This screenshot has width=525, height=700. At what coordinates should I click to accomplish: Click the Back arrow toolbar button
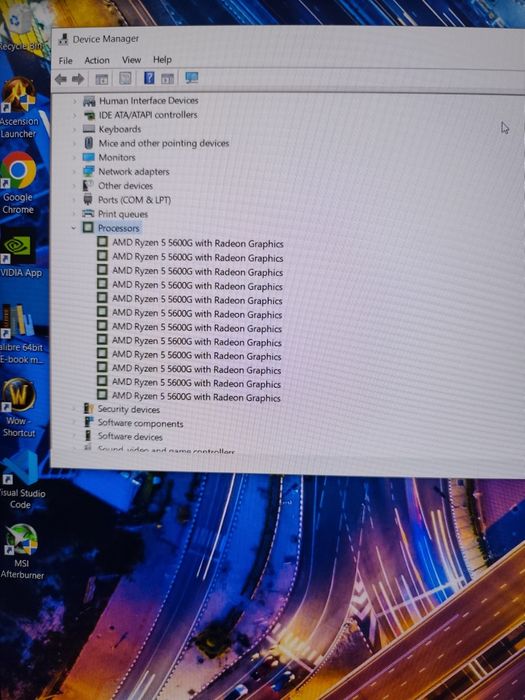[61, 79]
